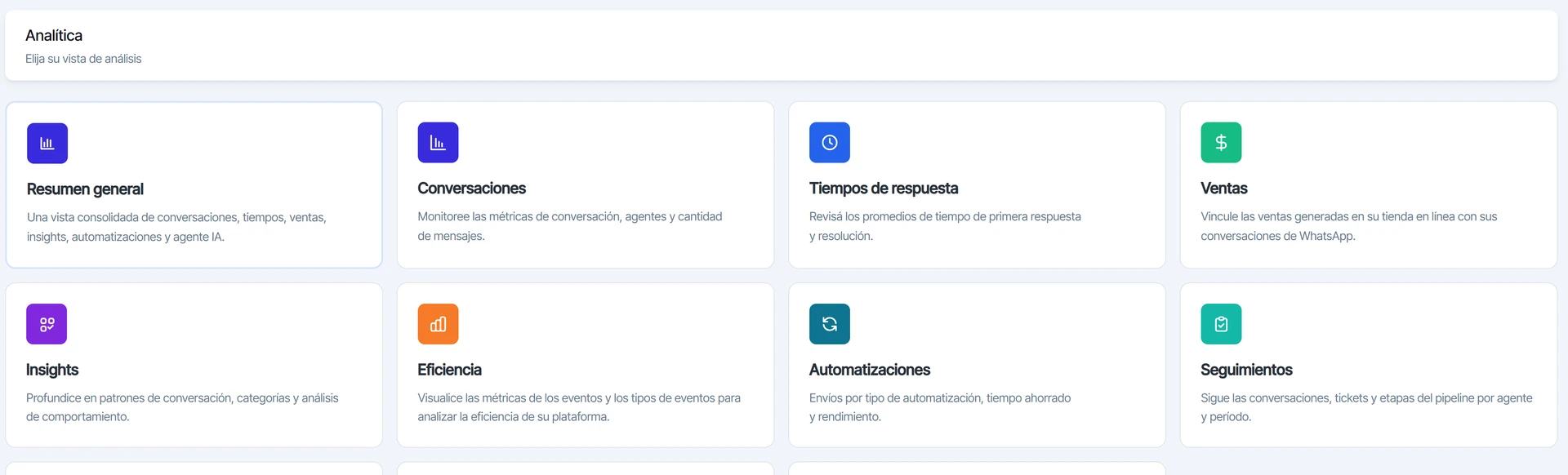Open the Automatizaciones title

870,370
